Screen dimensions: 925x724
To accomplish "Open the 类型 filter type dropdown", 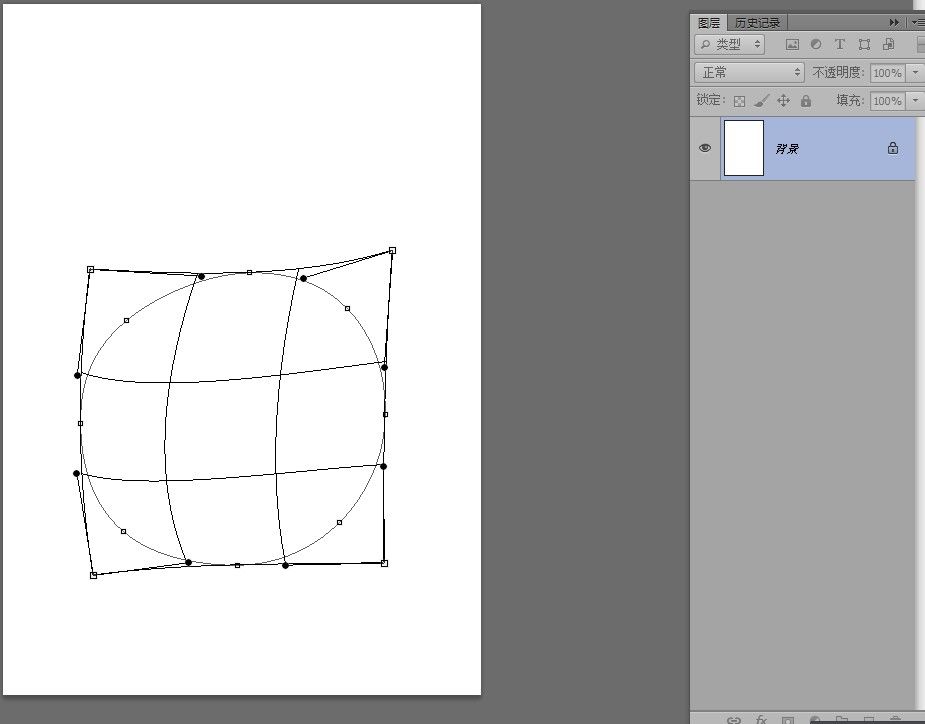I will click(730, 44).
